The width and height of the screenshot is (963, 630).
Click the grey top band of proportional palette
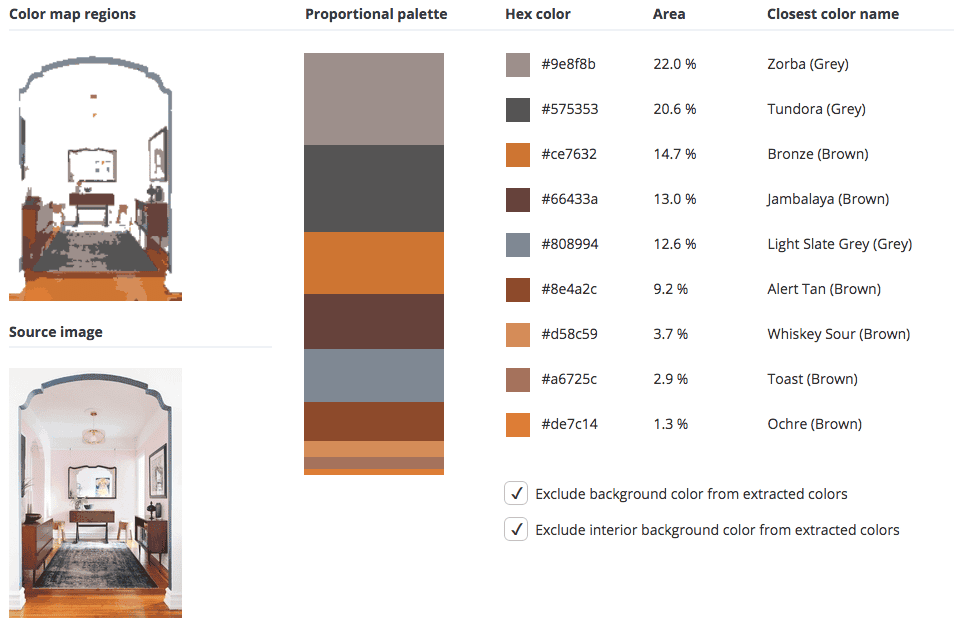[373, 99]
